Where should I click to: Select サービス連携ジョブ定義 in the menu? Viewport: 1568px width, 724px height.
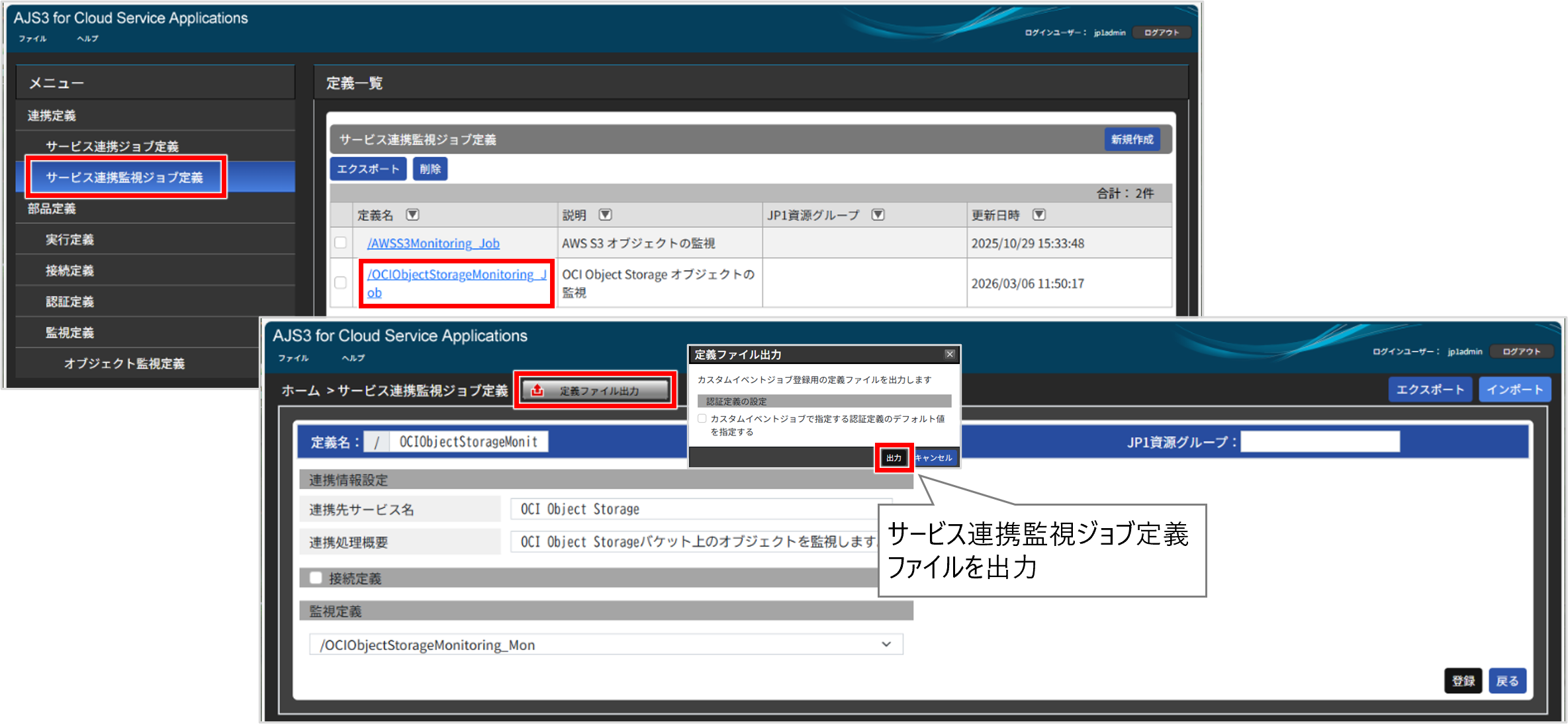[156, 146]
